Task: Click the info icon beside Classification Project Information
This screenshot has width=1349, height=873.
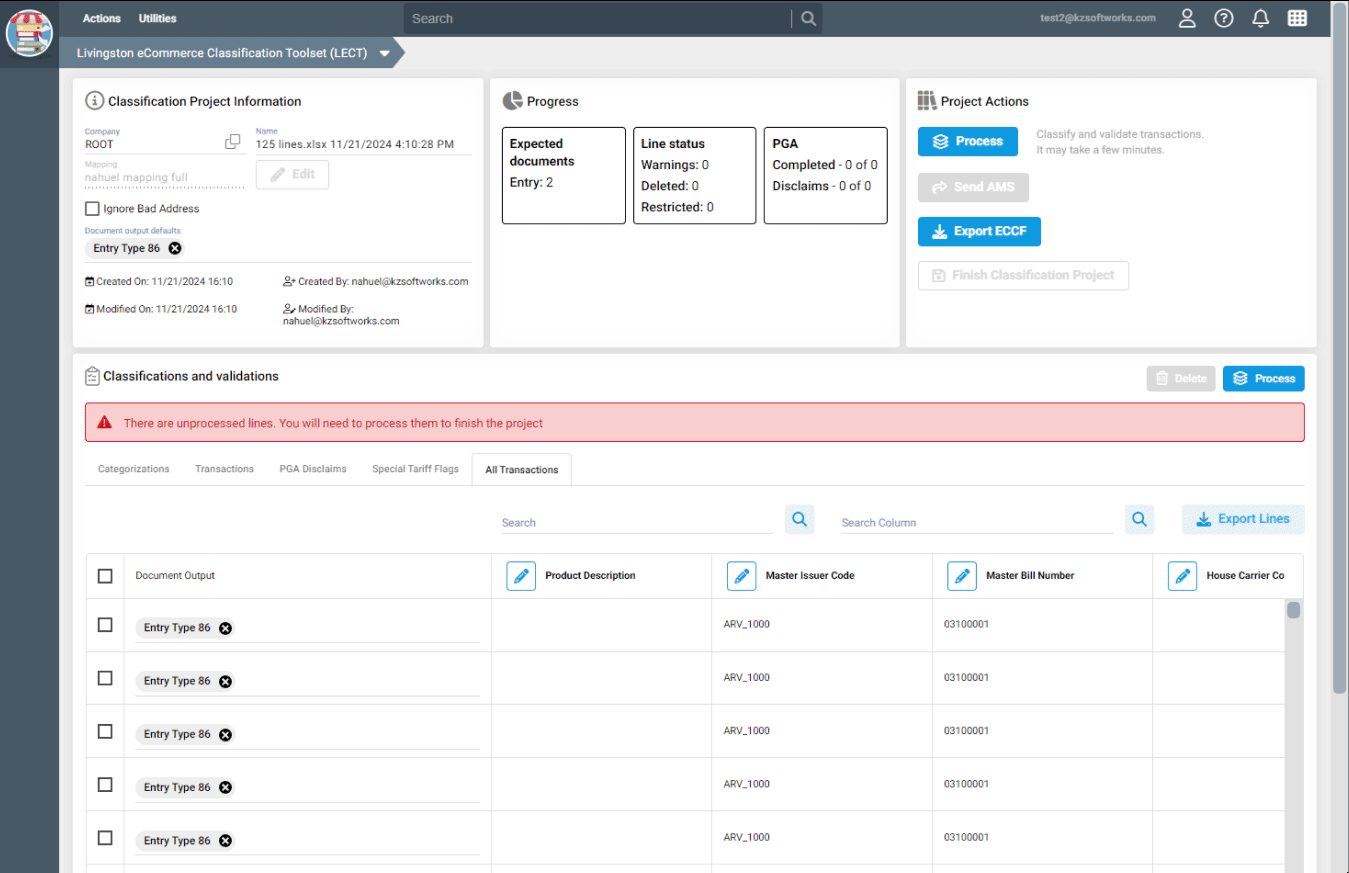Action: [94, 101]
